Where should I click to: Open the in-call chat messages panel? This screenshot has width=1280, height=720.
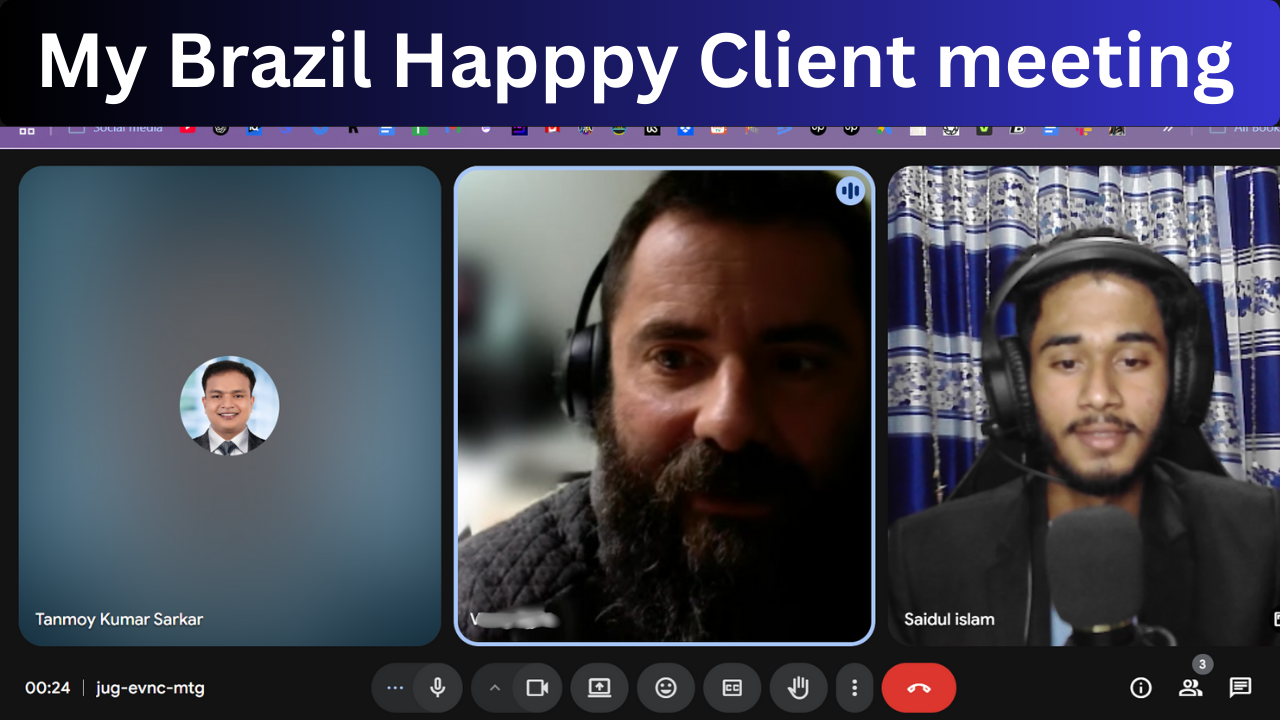1240,688
